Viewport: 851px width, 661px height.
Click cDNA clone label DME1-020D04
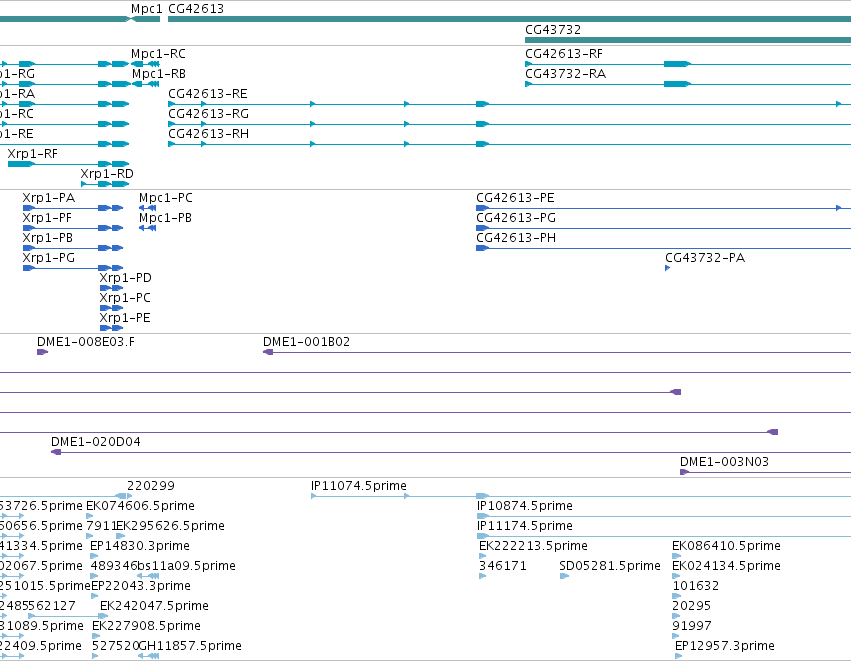(x=96, y=442)
